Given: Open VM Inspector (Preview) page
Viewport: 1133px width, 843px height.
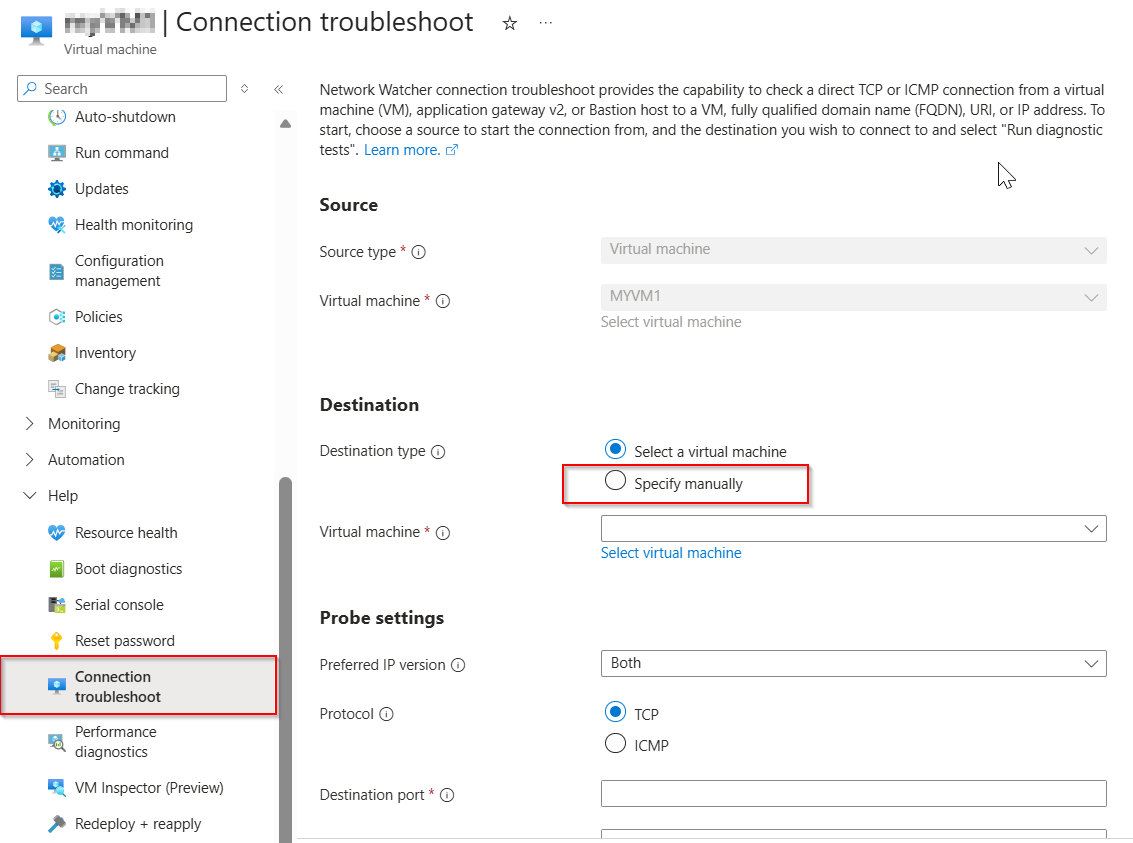Looking at the screenshot, I should (x=150, y=788).
